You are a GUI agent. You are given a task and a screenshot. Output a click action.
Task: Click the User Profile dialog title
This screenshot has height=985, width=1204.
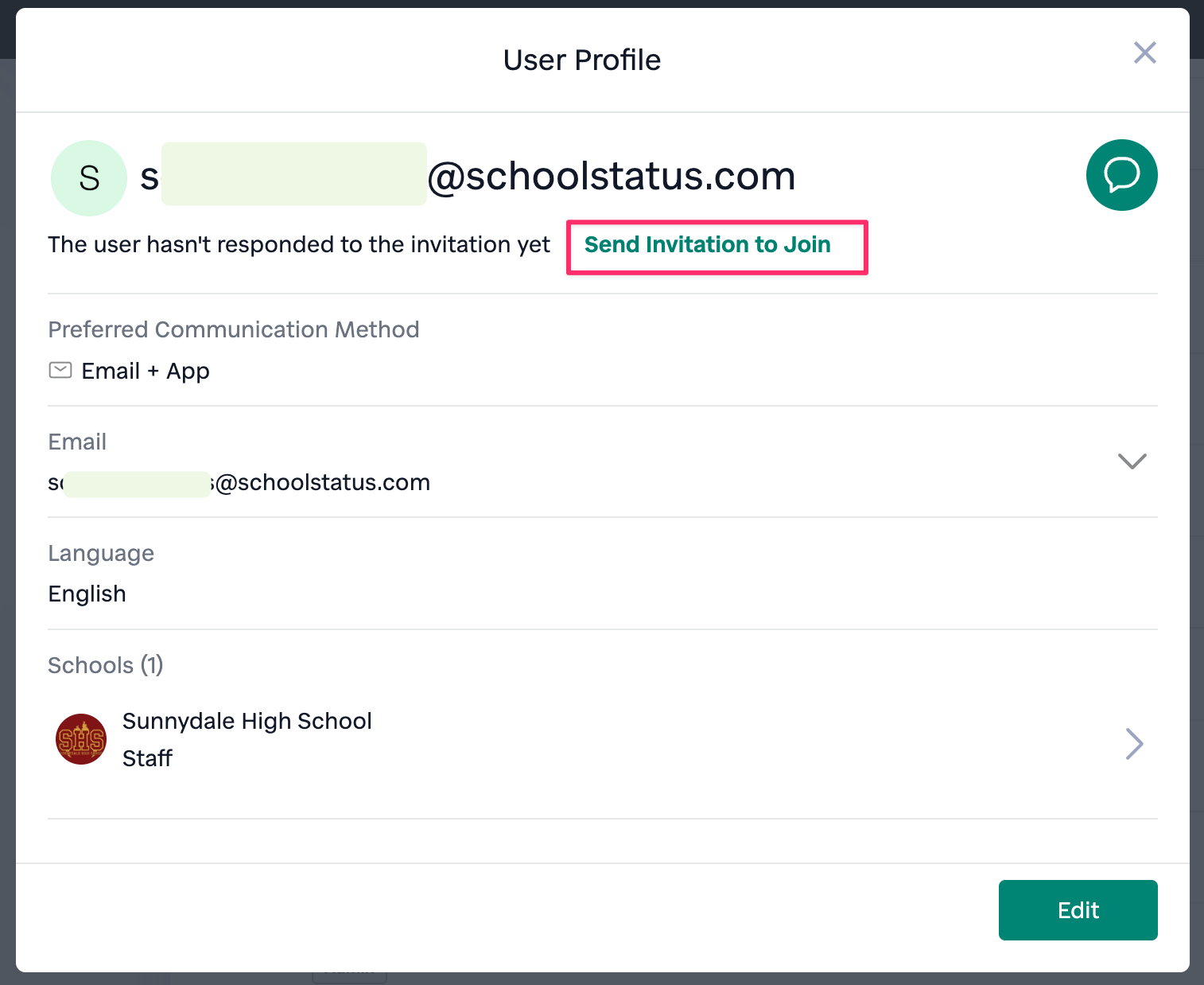click(582, 60)
